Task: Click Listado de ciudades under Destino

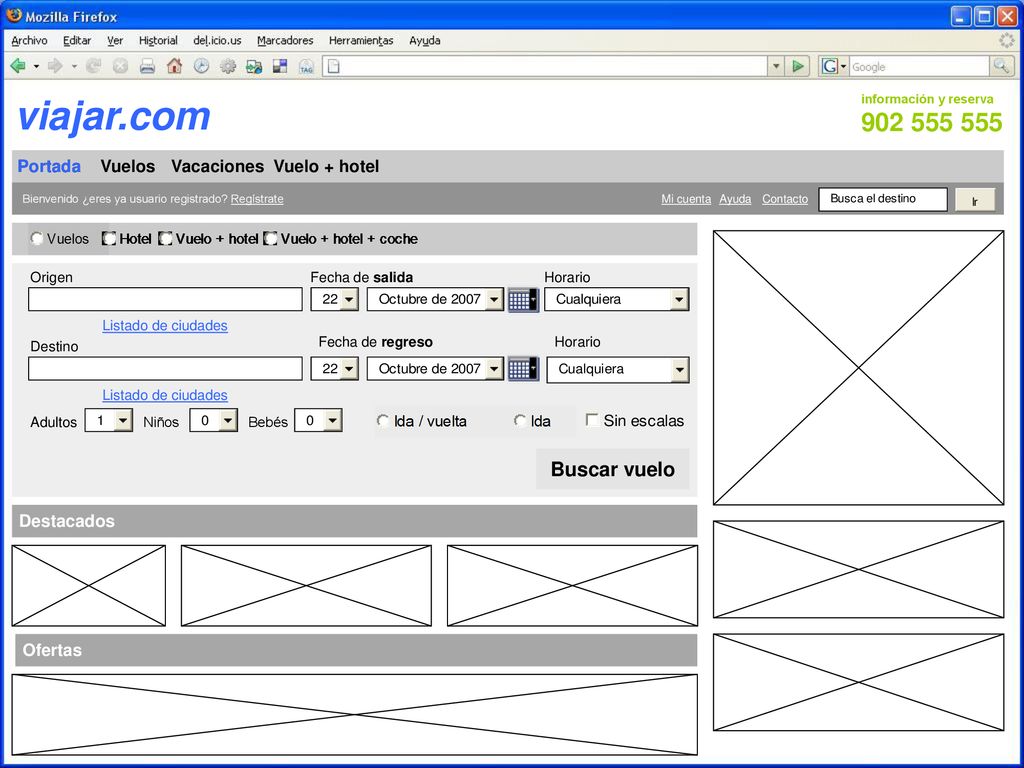Action: (x=165, y=395)
